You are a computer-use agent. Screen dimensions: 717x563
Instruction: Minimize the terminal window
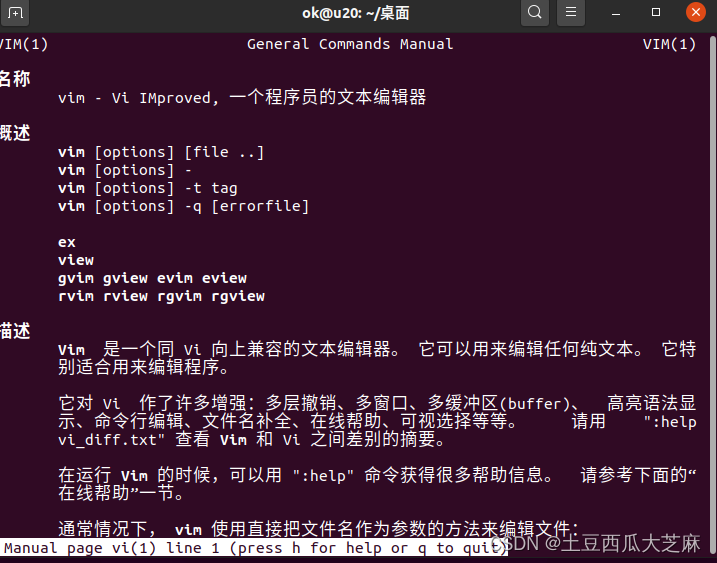616,13
